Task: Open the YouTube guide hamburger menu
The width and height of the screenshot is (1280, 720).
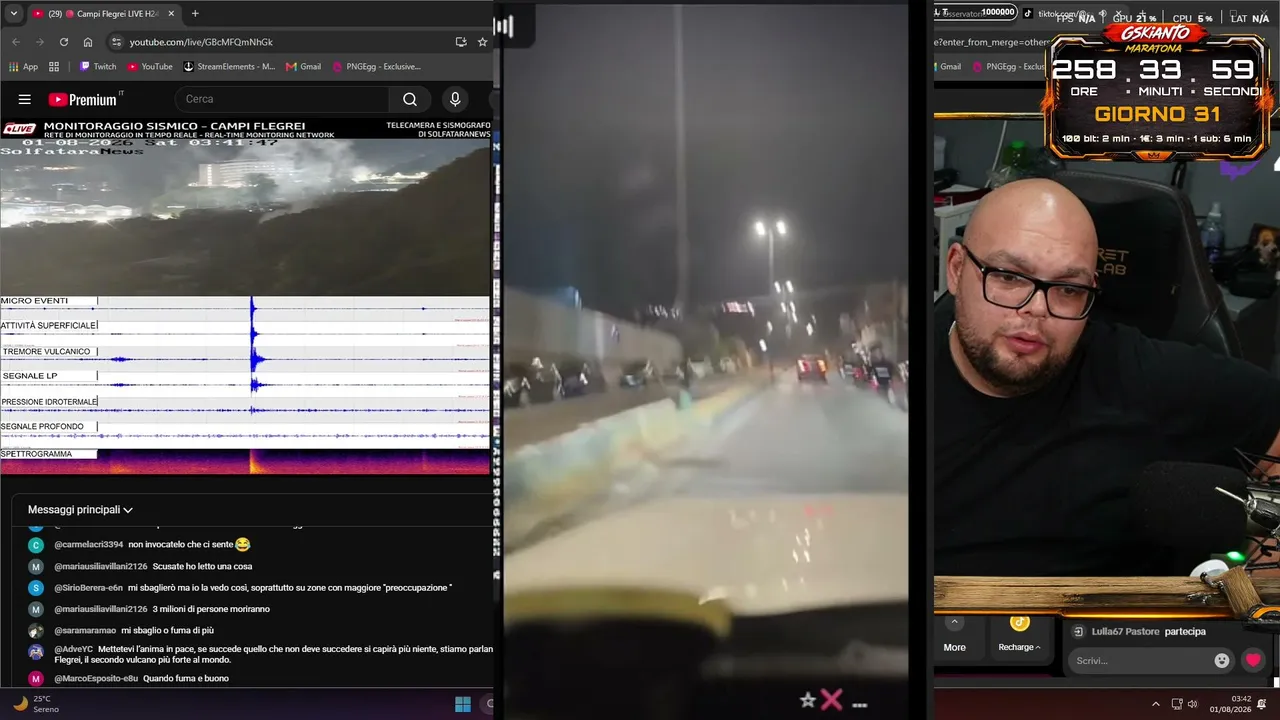Action: pyautogui.click(x=25, y=99)
